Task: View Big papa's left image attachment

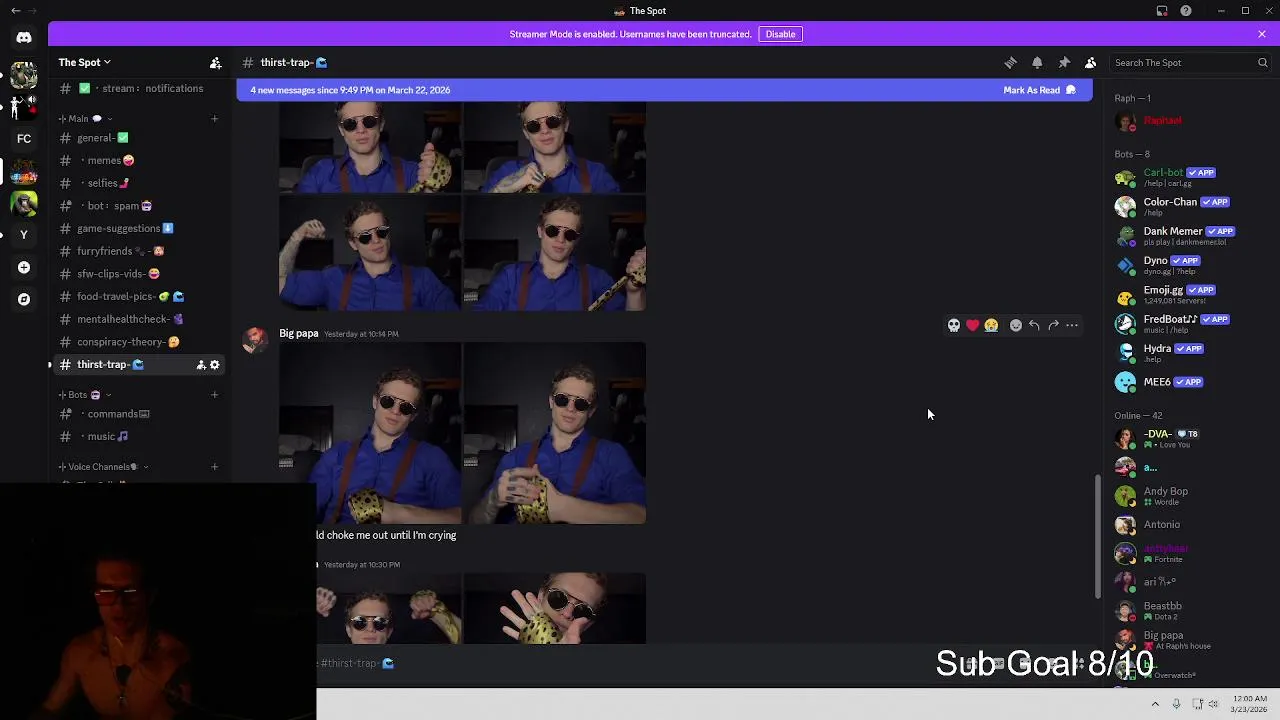Action: 370,433
